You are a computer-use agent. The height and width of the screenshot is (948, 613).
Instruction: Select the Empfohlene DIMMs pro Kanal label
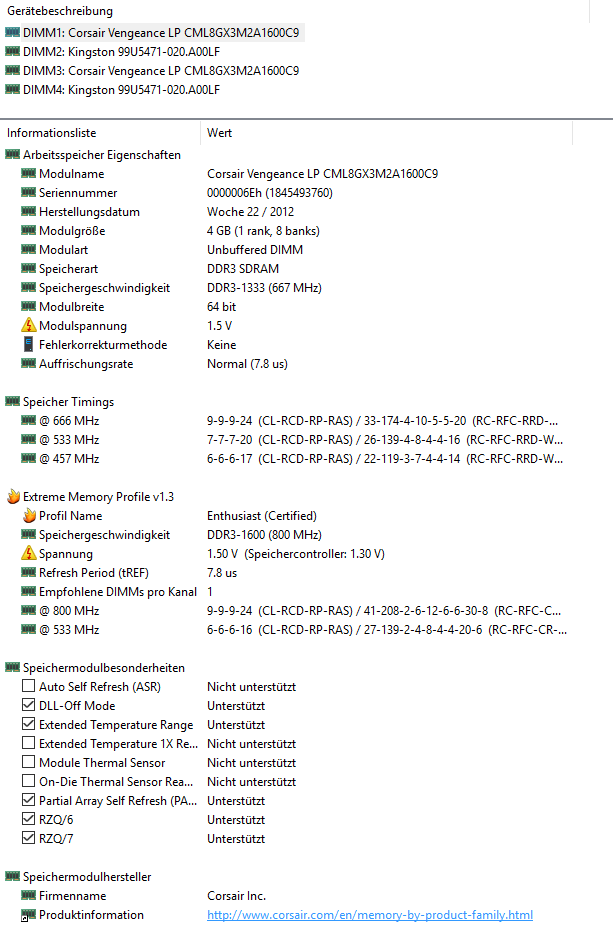click(118, 592)
